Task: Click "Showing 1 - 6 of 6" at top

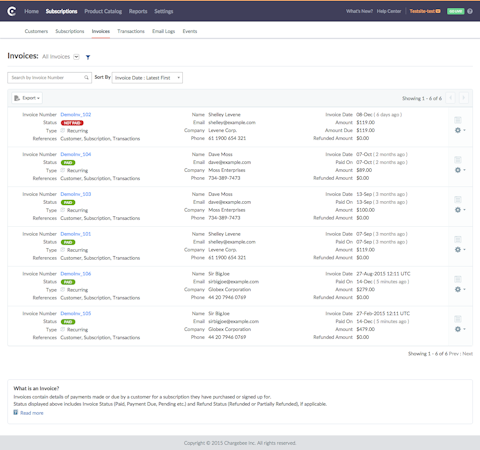Action: click(422, 98)
